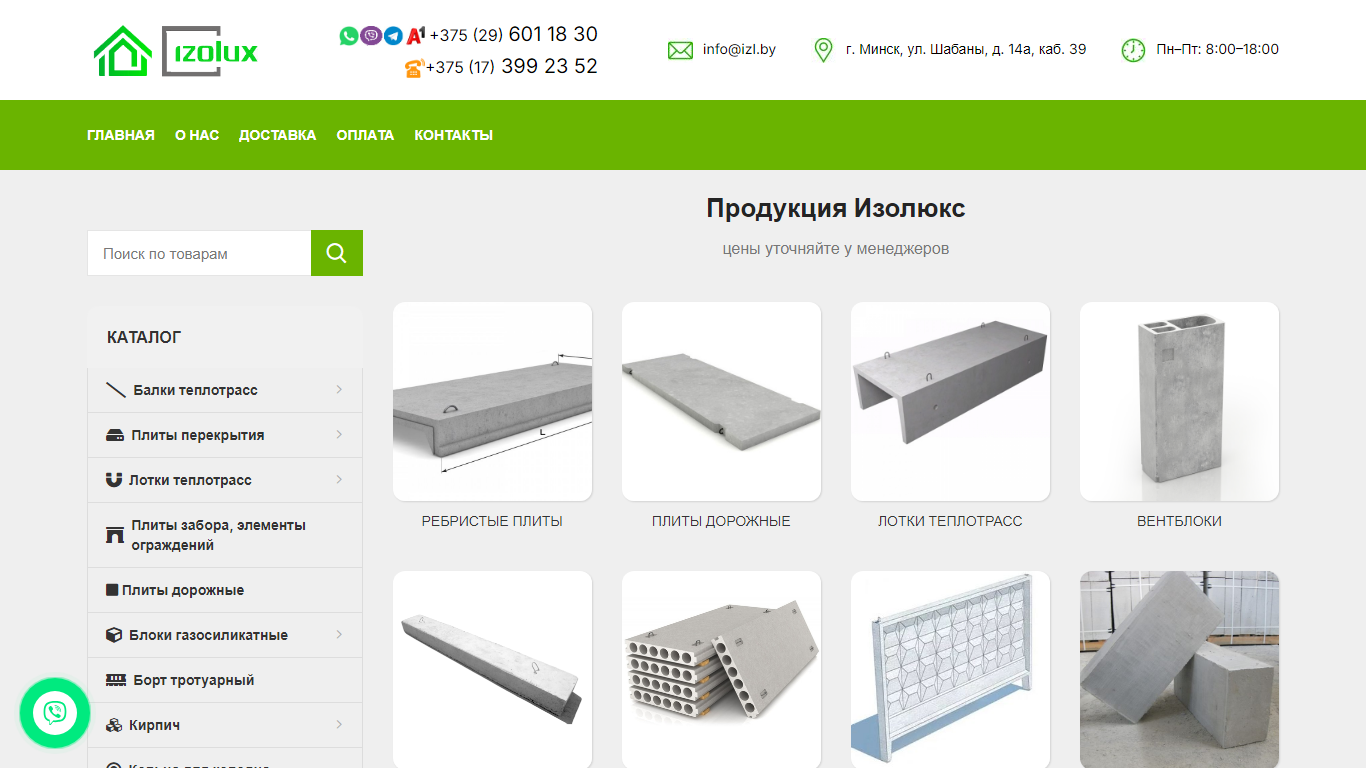Open the ВЕНТБЛОКИ product thumbnail
The image size is (1366, 768).
coord(1179,401)
